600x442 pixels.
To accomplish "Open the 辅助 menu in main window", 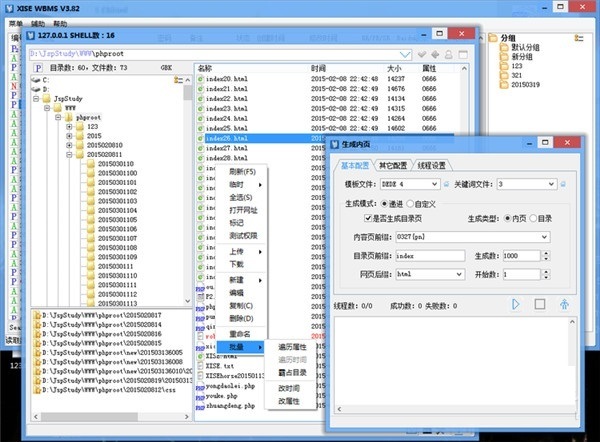I will click(38, 24).
